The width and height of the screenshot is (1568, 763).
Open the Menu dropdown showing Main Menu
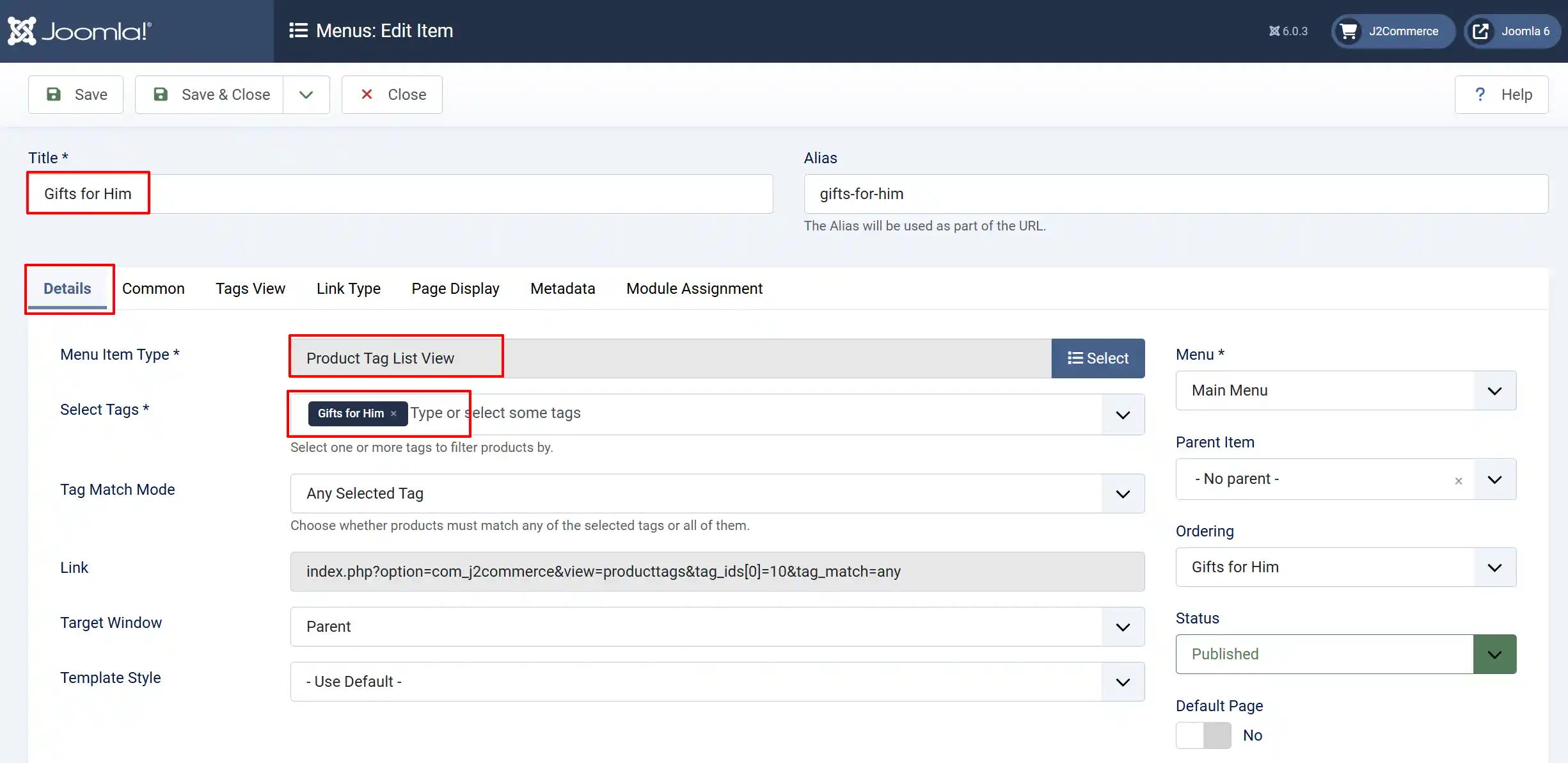[1346, 390]
